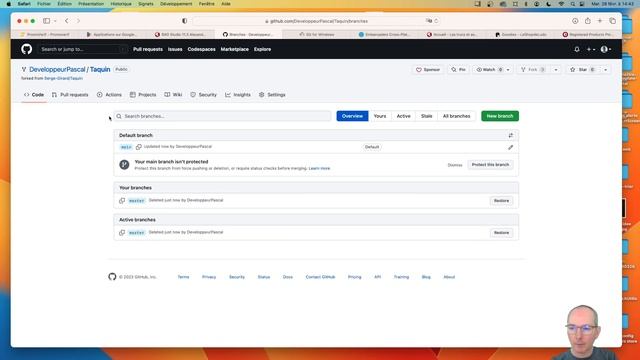640x360 pixels.
Task: Open the user avatar dropdown menu
Action: (606, 49)
